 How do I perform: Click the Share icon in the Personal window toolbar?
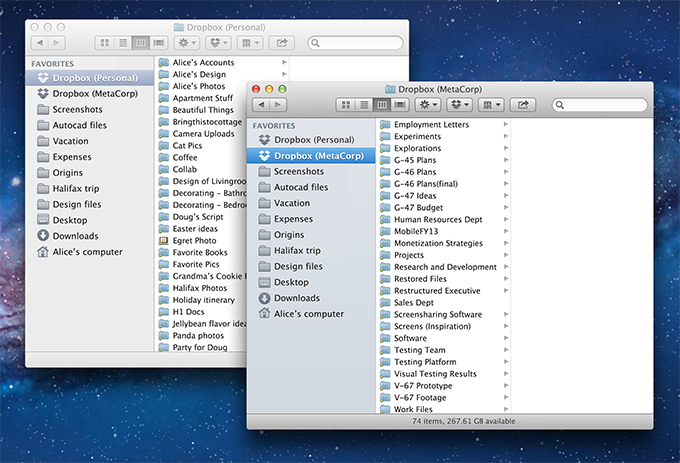pyautogui.click(x=281, y=43)
